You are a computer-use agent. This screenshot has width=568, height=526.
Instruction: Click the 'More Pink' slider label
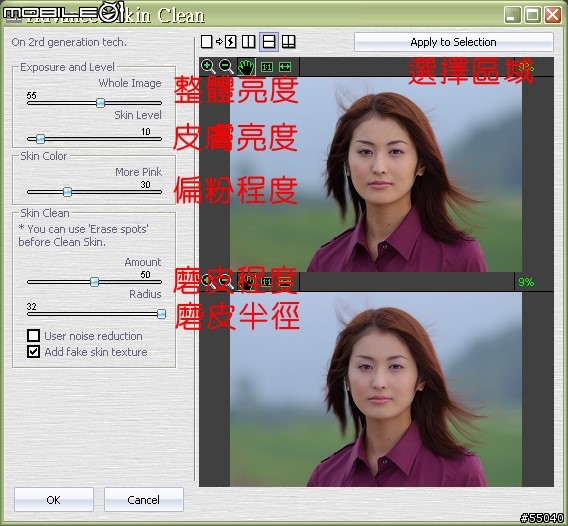138,172
